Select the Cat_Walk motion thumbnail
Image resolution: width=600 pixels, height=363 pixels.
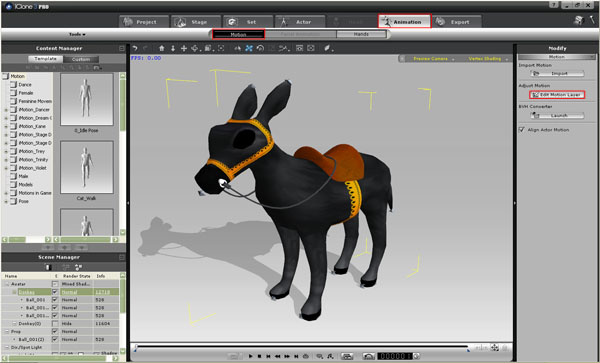pyautogui.click(x=87, y=167)
